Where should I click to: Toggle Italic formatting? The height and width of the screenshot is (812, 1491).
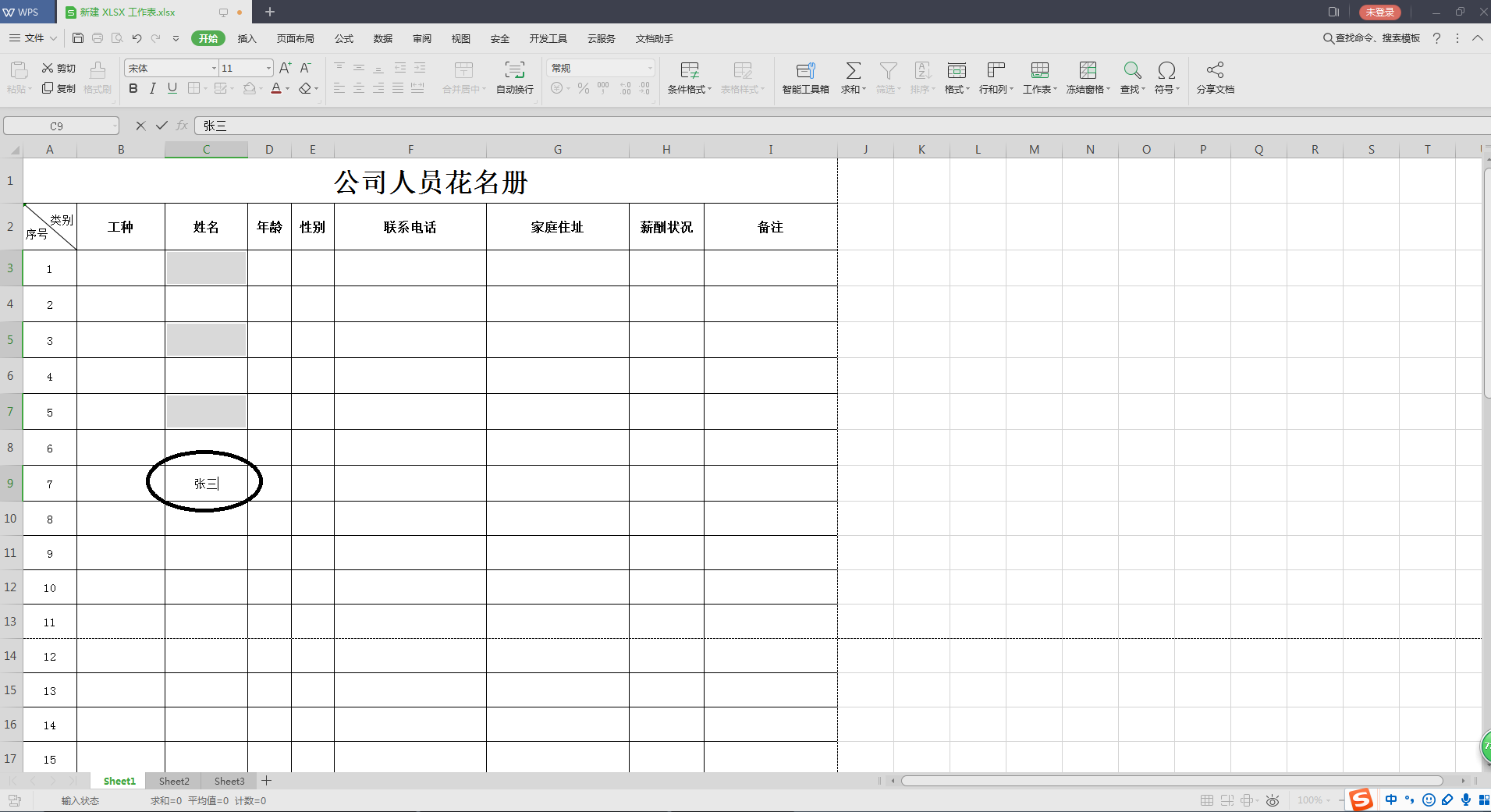point(153,89)
